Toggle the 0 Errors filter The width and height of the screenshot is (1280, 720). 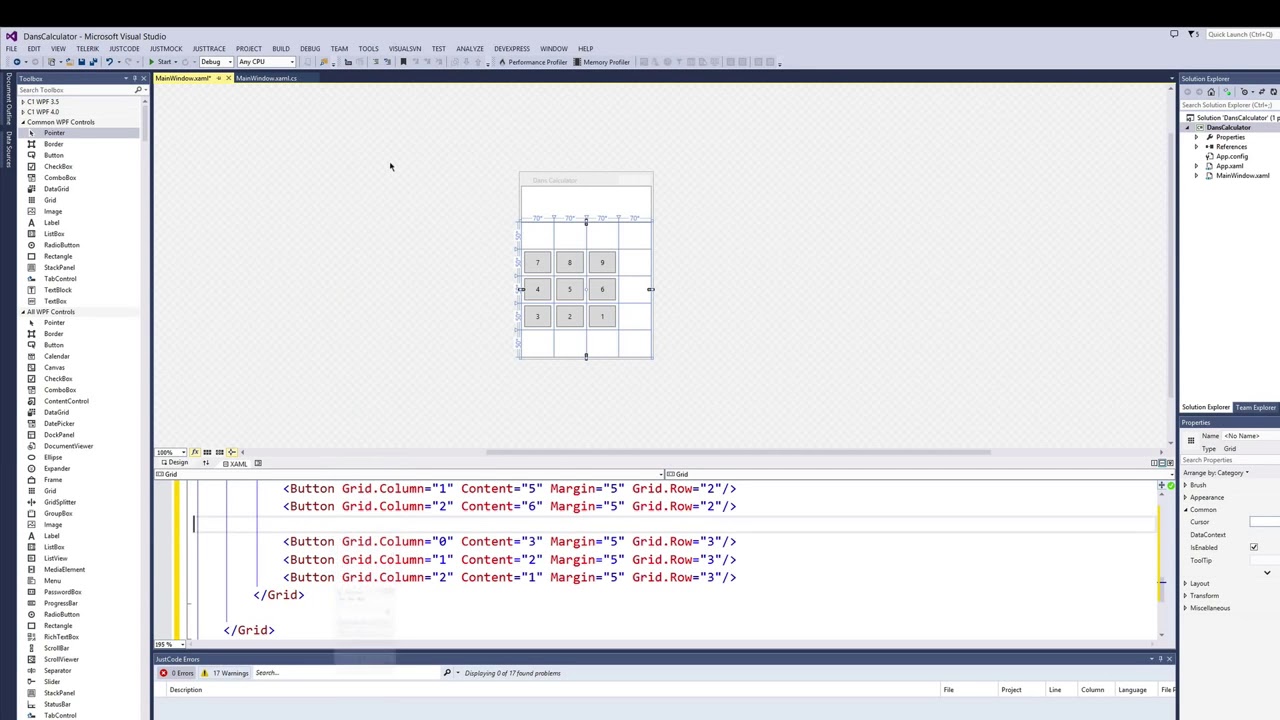(x=177, y=673)
